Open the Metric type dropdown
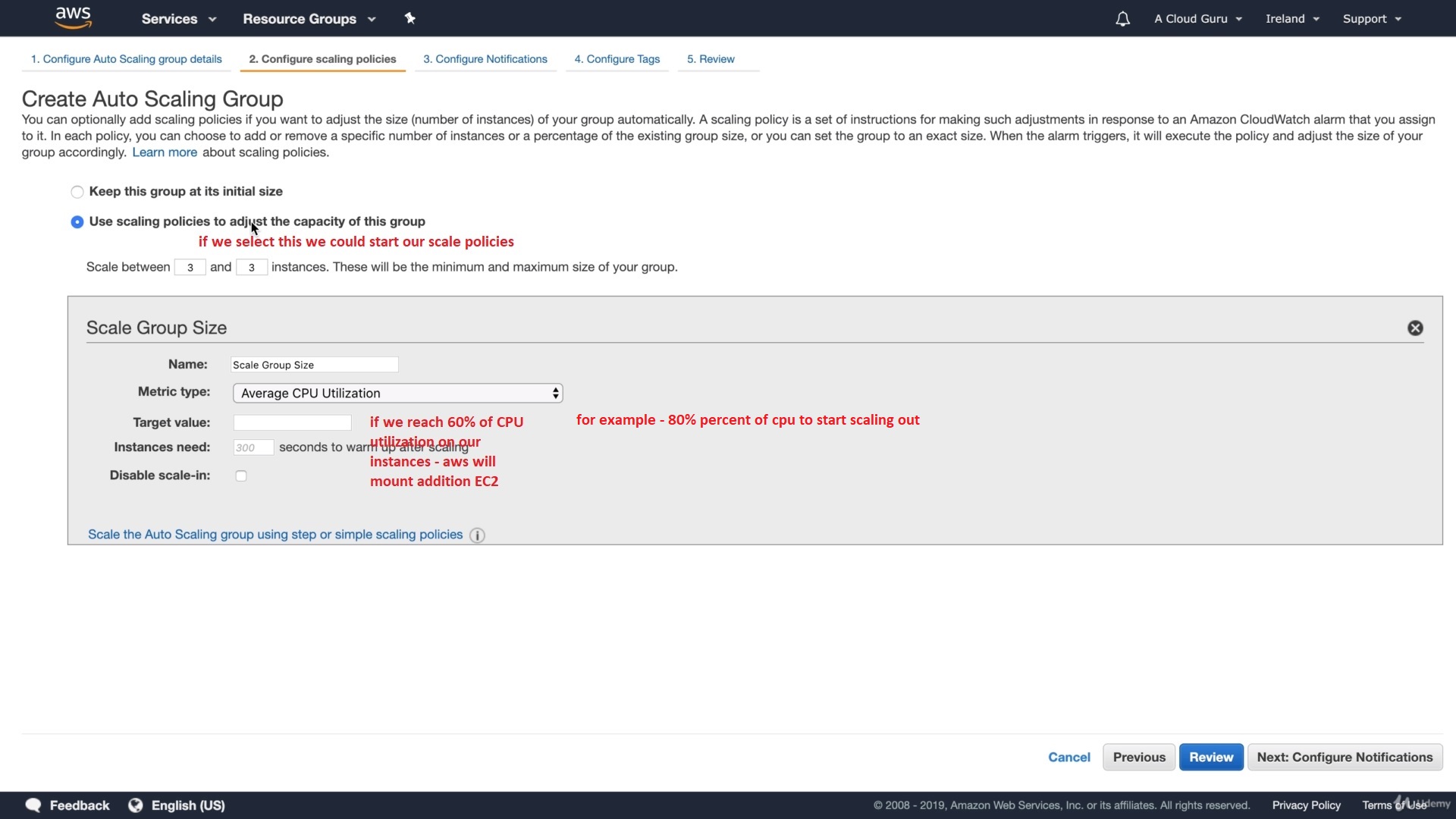Image resolution: width=1456 pixels, height=819 pixels. (x=397, y=393)
